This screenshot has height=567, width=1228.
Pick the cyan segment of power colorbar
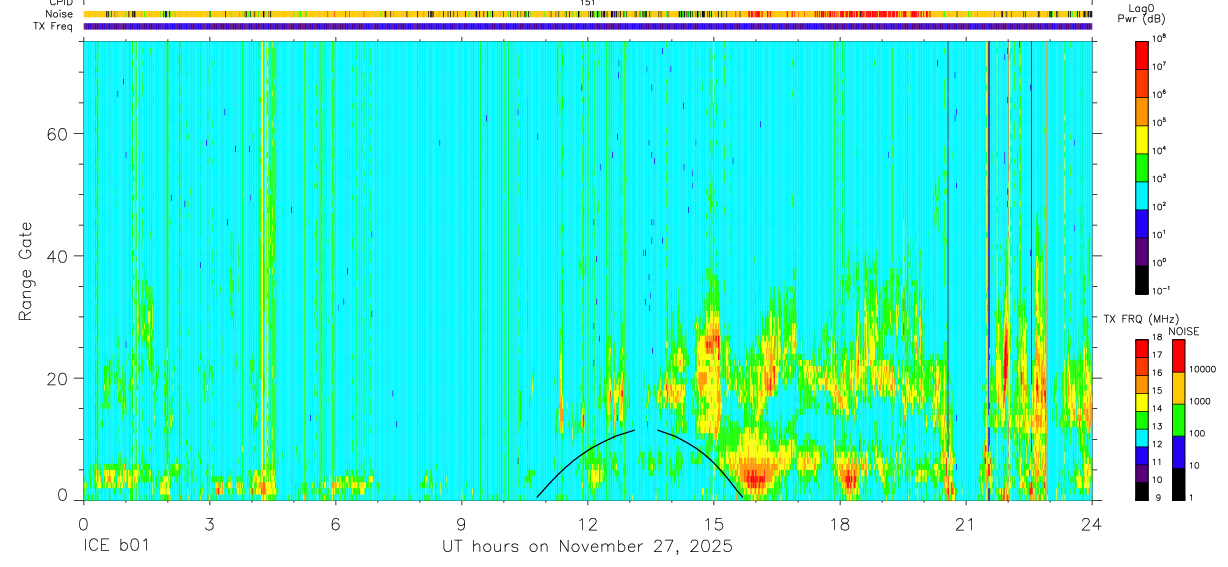pyautogui.click(x=1141, y=194)
